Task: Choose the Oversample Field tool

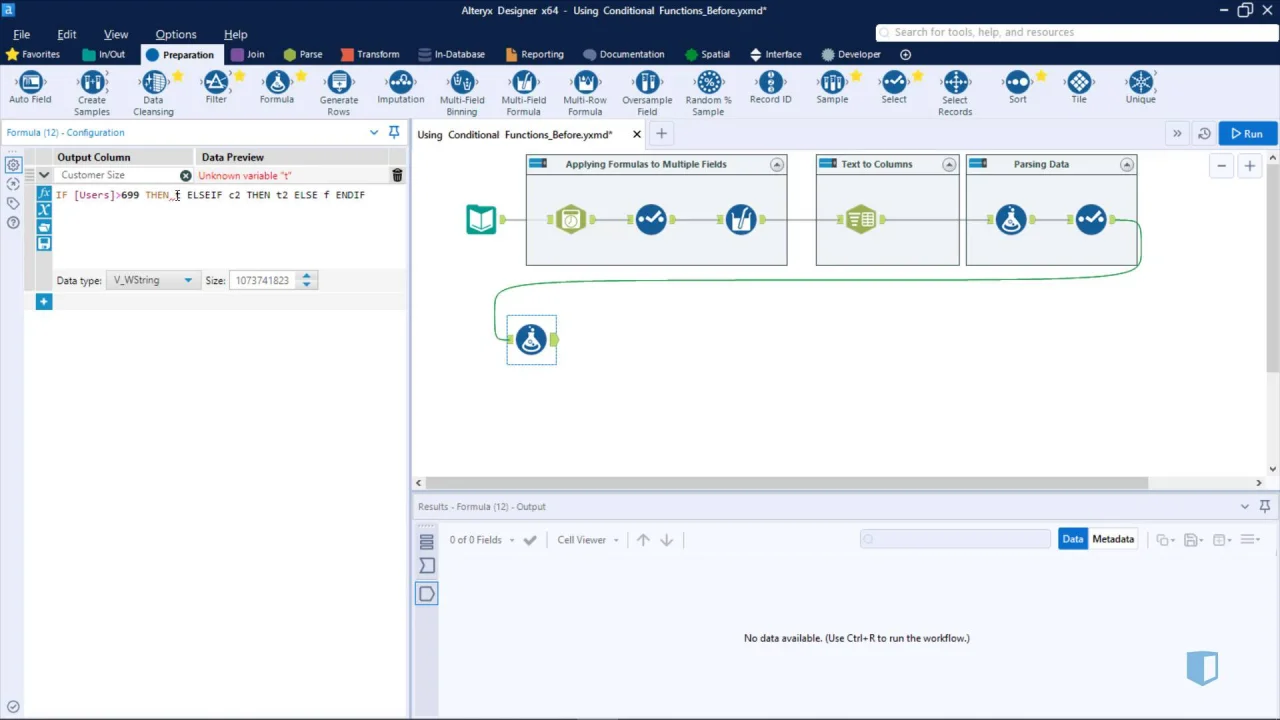Action: [x=647, y=94]
